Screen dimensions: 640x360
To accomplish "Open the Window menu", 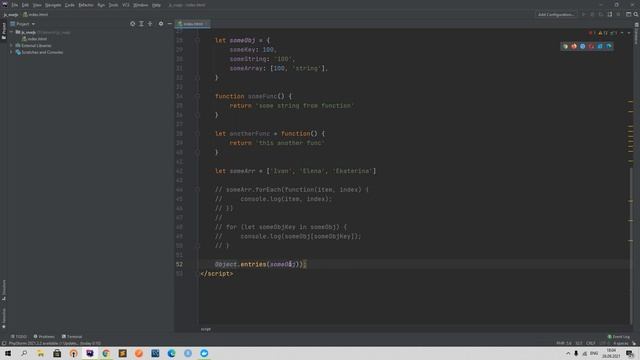I will tap(141, 5).
